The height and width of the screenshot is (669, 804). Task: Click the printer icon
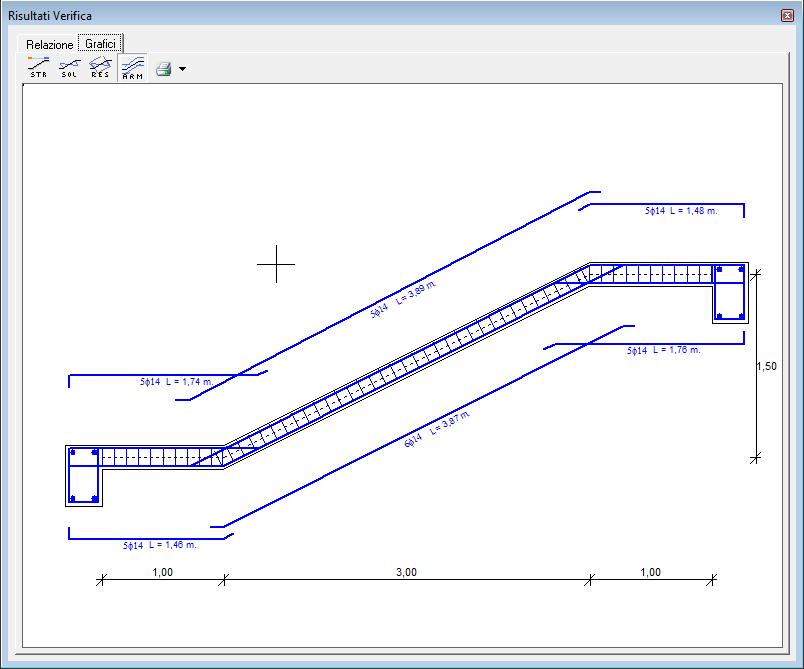coord(164,69)
